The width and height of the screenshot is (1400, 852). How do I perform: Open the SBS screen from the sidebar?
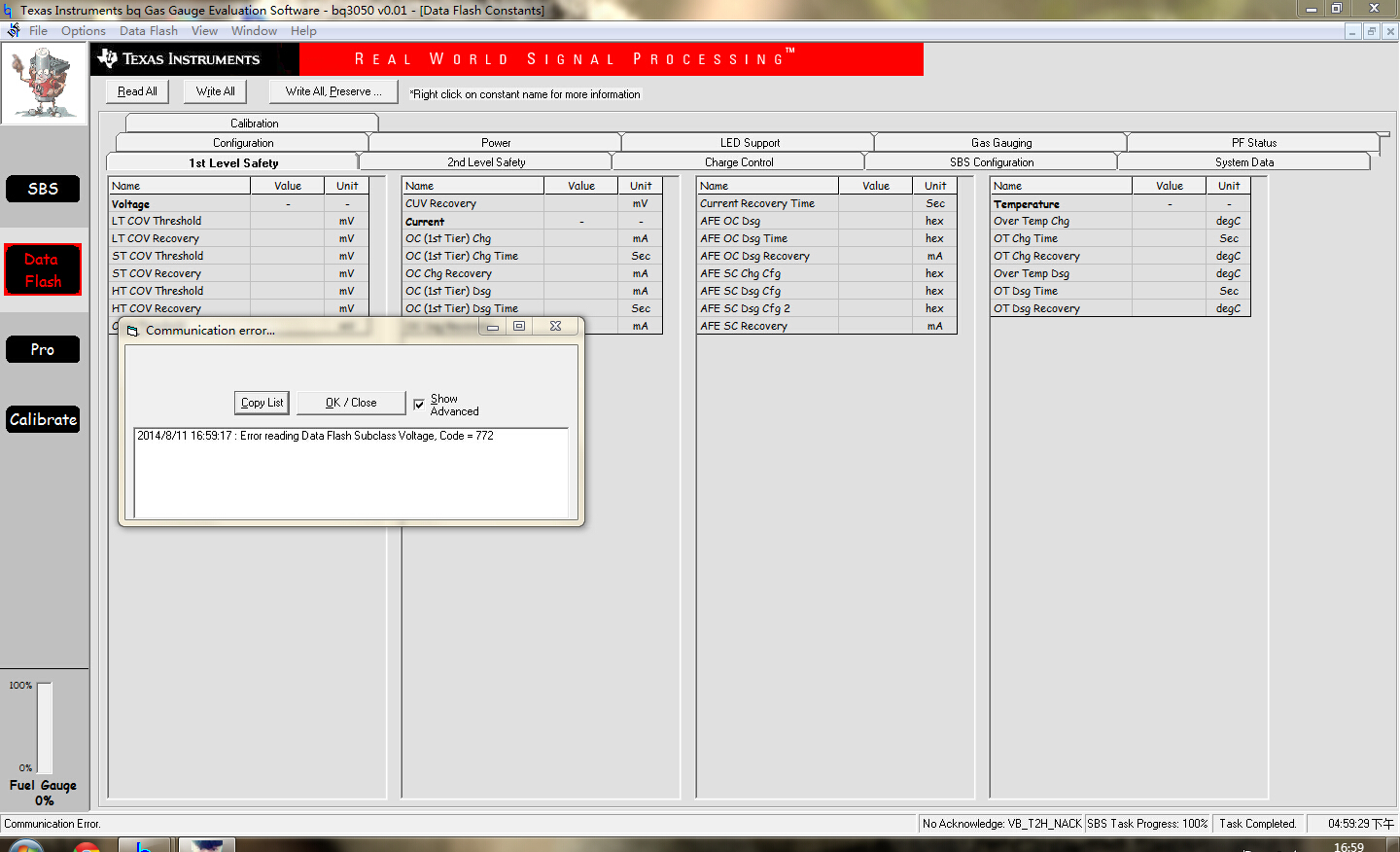click(43, 189)
